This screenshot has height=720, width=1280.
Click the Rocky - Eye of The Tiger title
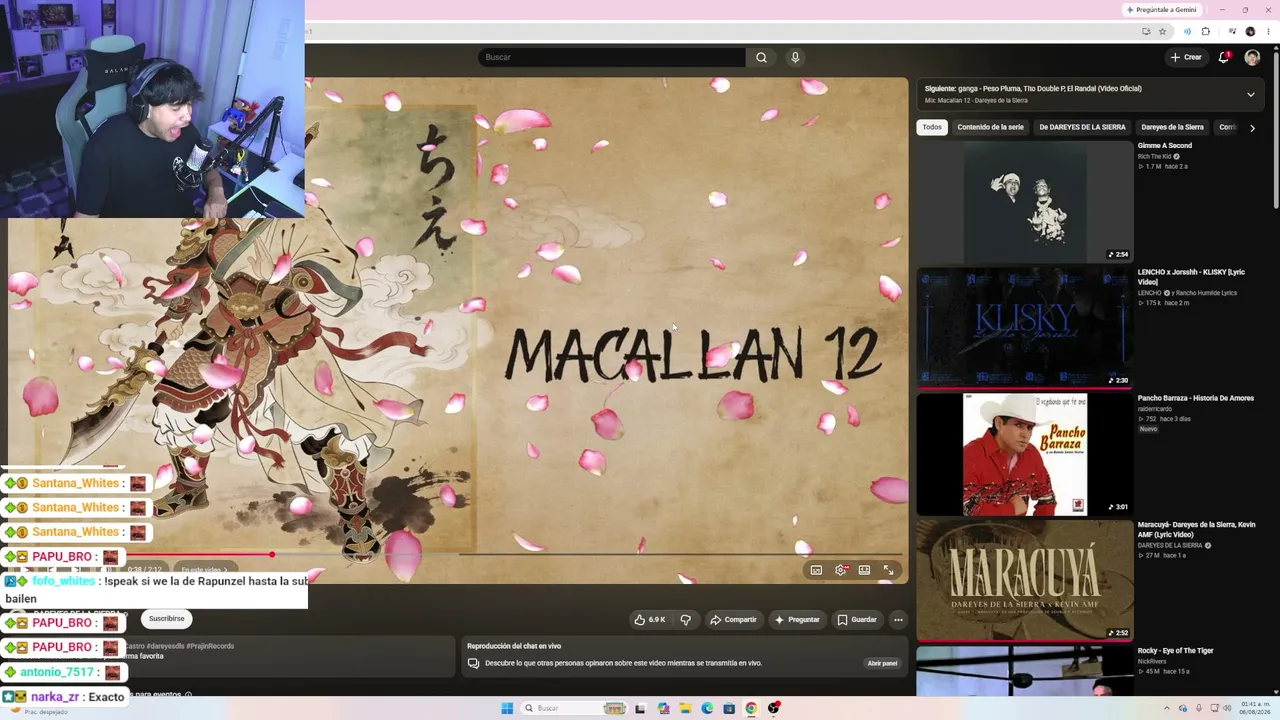pyautogui.click(x=1175, y=651)
